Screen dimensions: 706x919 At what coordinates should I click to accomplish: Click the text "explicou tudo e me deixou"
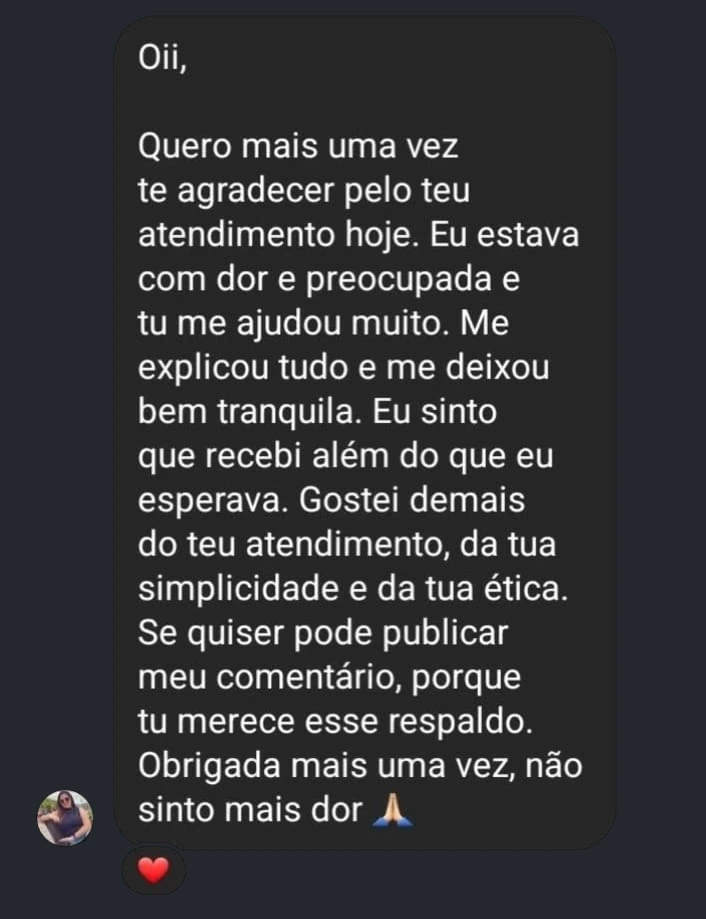tap(343, 368)
